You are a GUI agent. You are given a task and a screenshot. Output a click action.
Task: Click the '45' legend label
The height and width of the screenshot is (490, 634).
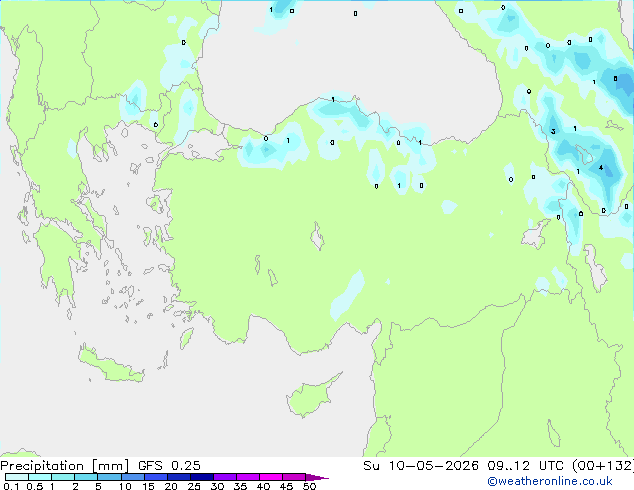pos(286,486)
